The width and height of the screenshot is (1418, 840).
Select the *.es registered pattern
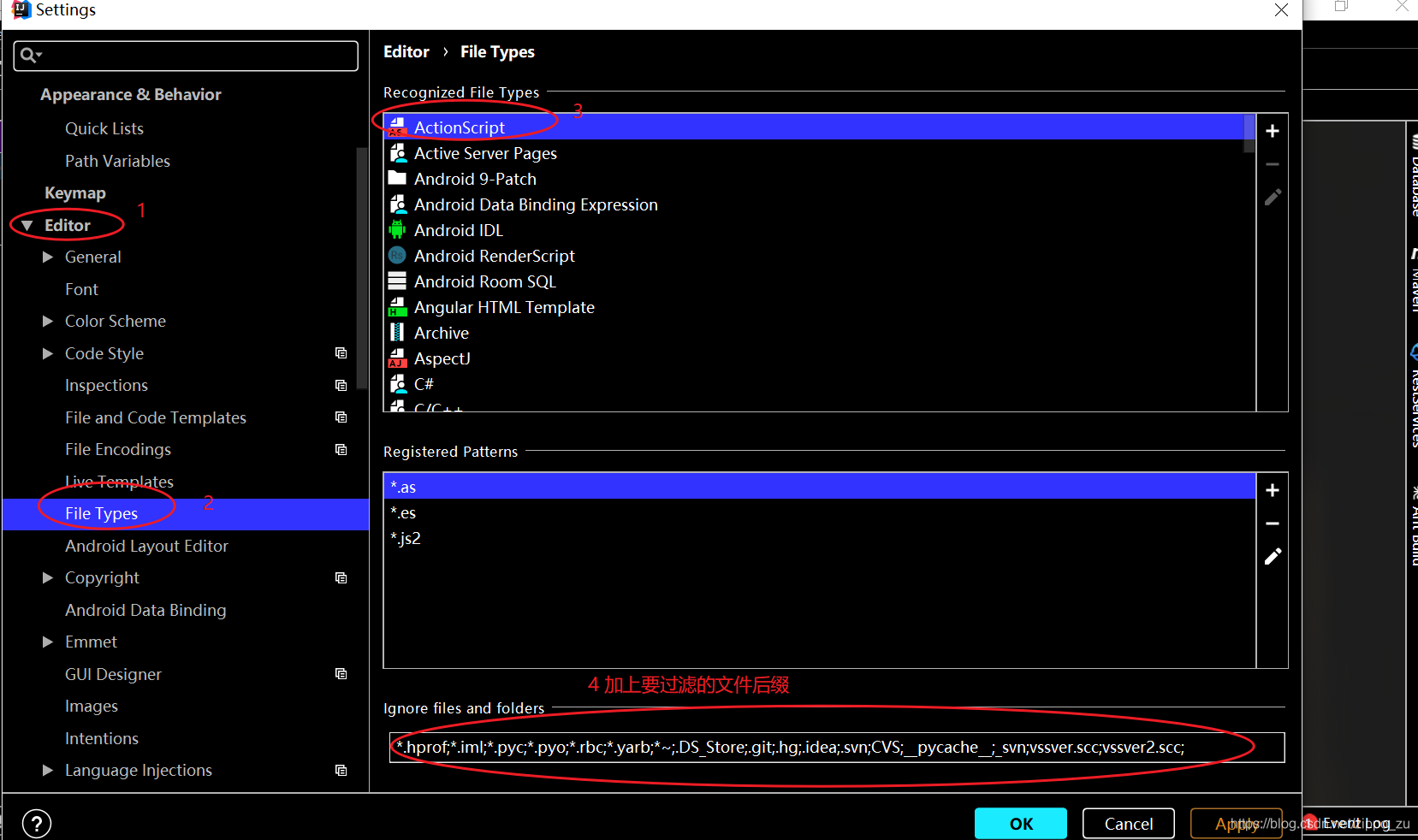[x=820, y=512]
